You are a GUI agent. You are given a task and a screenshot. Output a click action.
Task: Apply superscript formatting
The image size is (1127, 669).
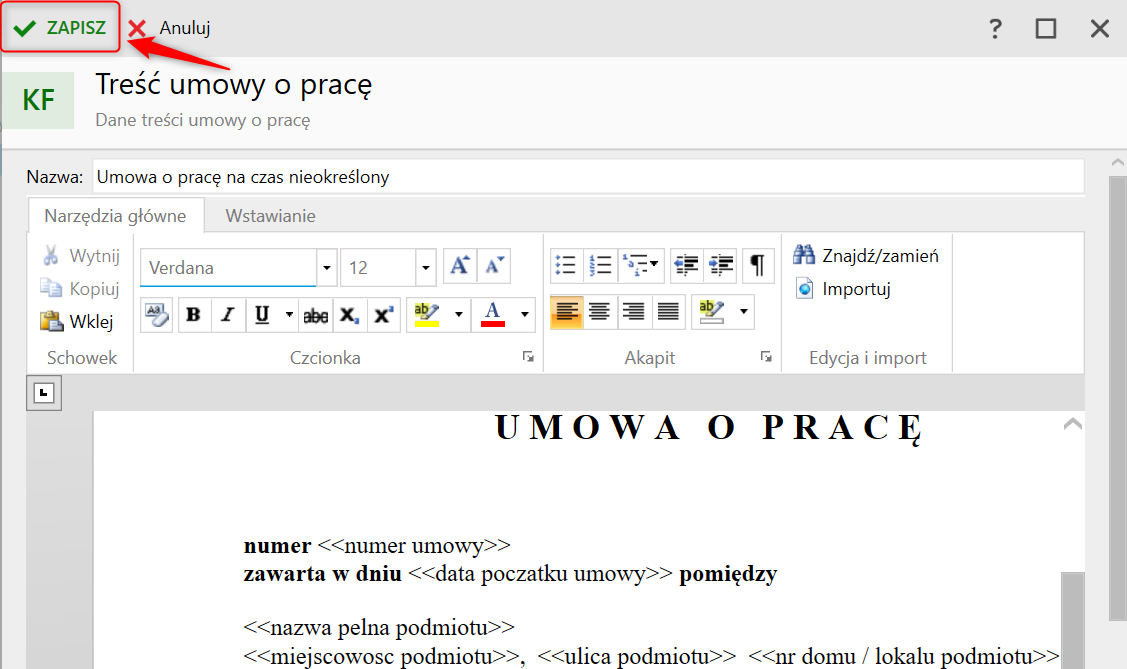point(382,315)
